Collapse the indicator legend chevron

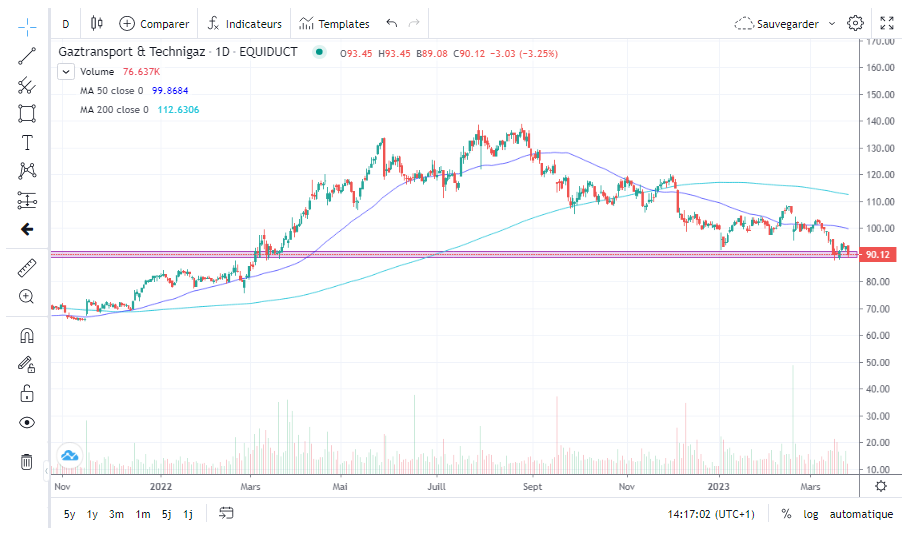coord(66,72)
